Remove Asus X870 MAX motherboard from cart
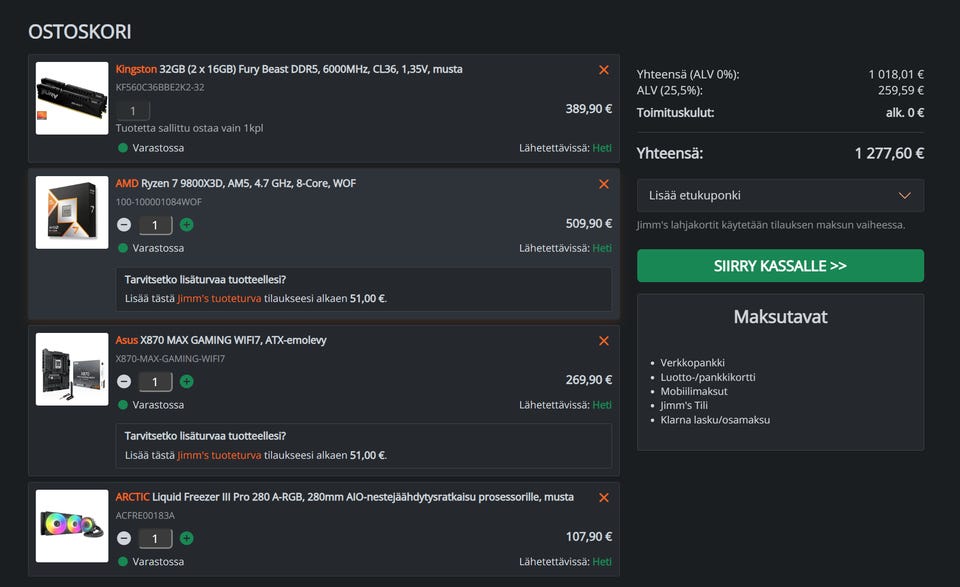This screenshot has height=587, width=960. pos(603,341)
